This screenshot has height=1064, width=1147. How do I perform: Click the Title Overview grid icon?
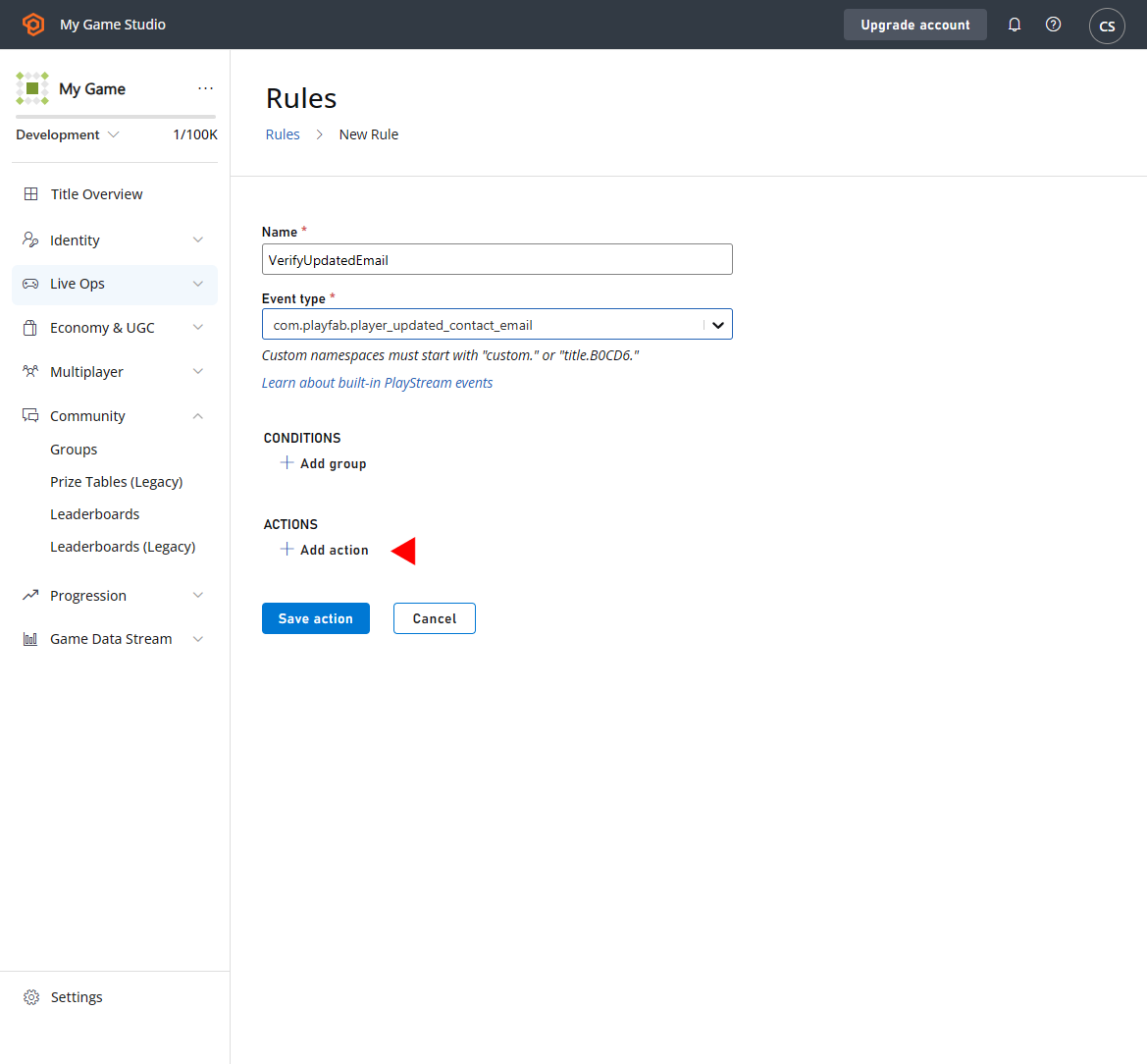pyautogui.click(x=30, y=194)
